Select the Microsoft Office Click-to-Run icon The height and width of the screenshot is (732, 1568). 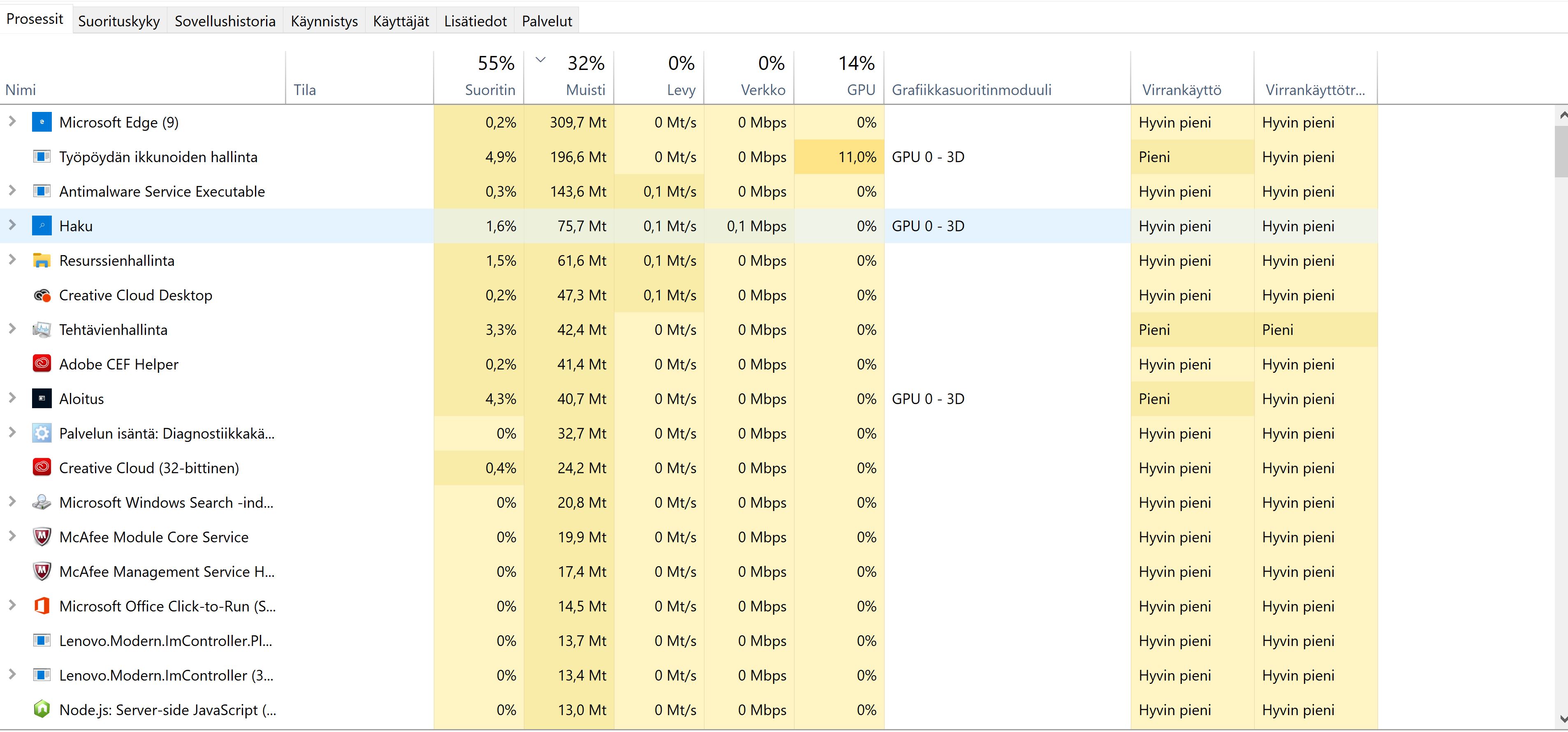42,606
